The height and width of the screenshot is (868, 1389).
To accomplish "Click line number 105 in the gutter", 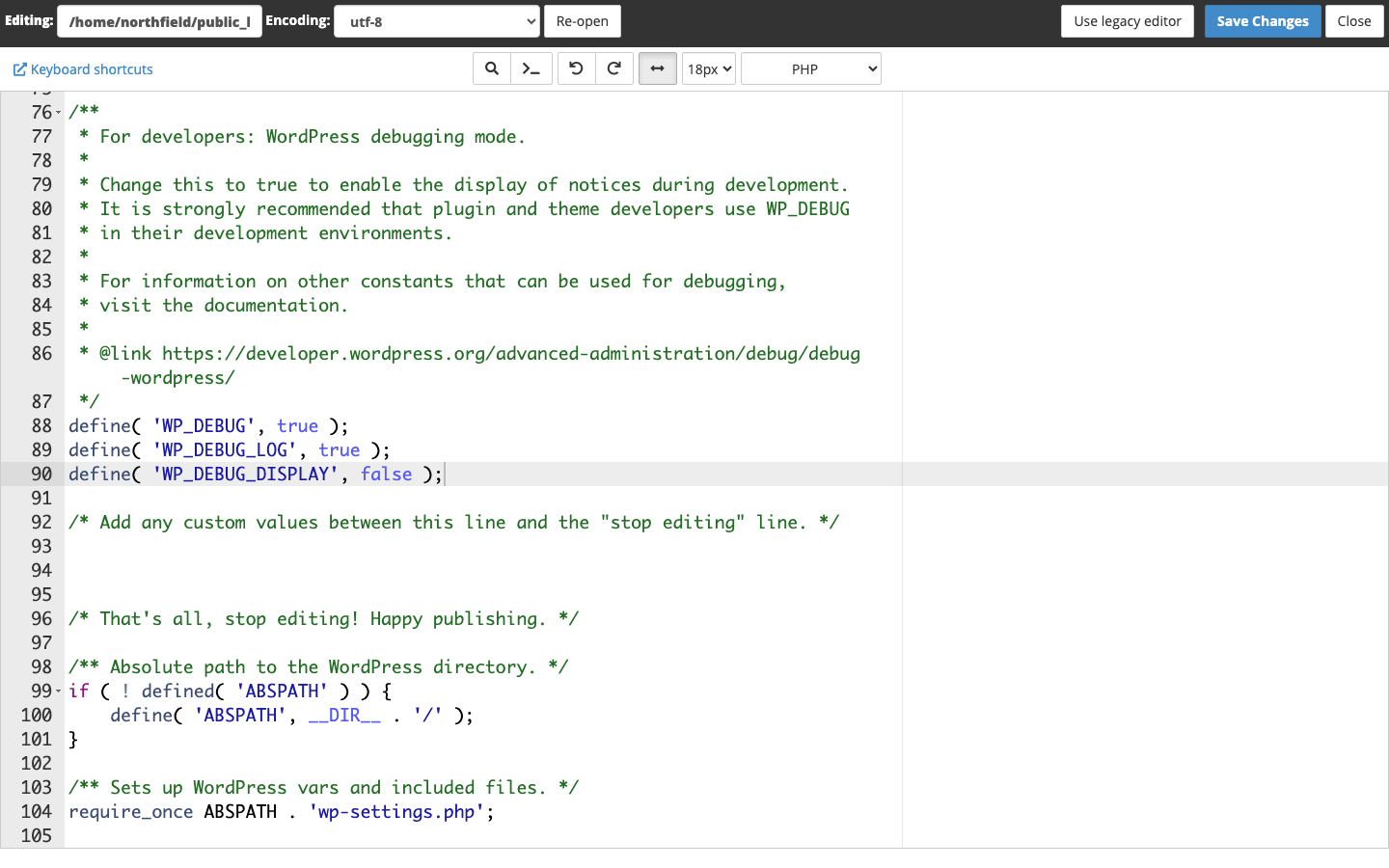I will pos(37,836).
